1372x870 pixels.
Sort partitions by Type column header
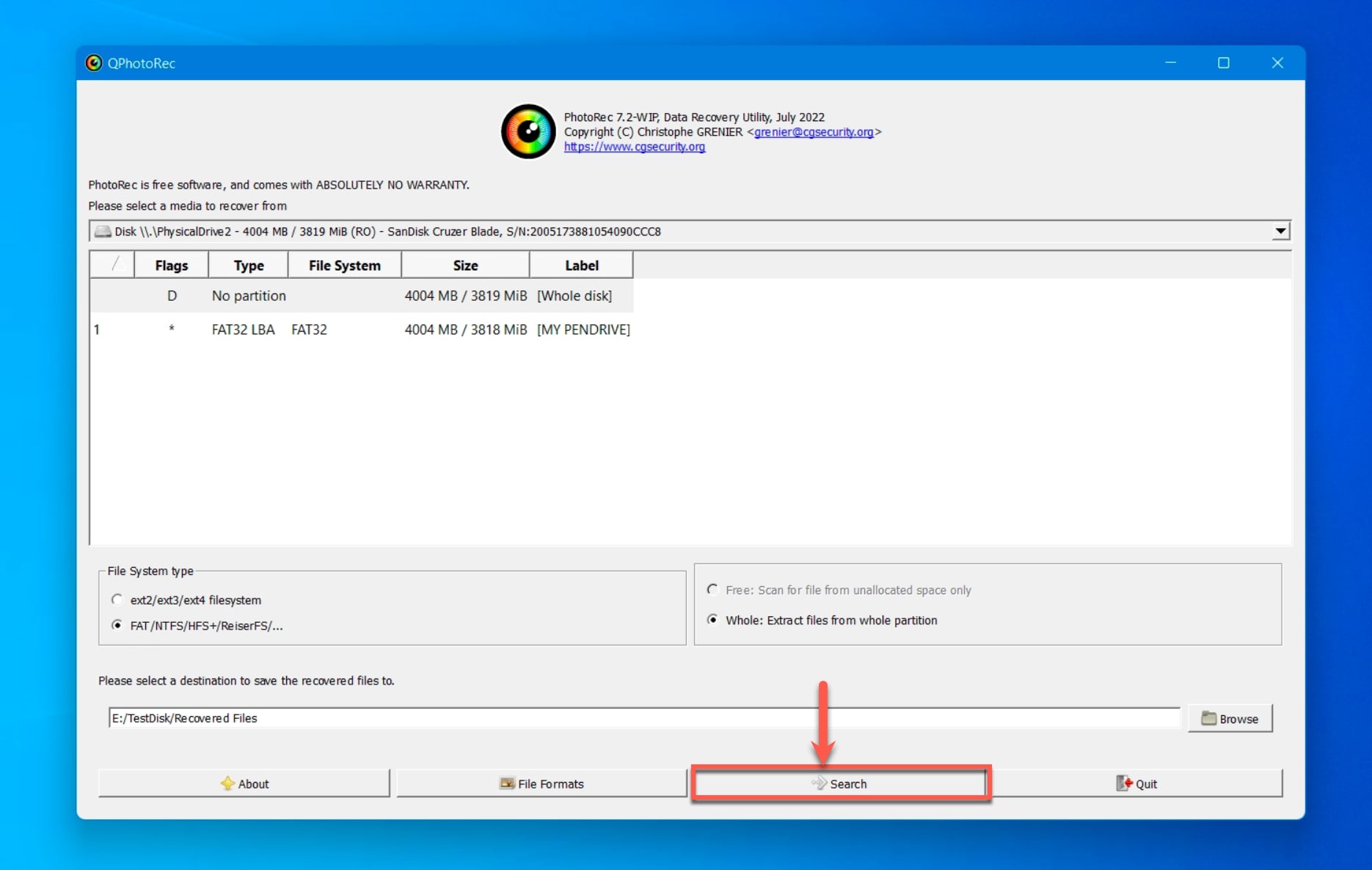pyautogui.click(x=249, y=266)
